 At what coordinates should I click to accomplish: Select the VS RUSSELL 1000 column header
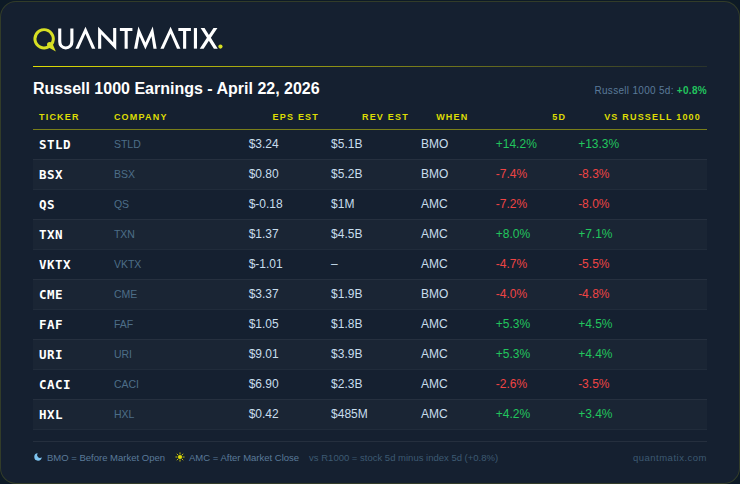[x=652, y=117]
